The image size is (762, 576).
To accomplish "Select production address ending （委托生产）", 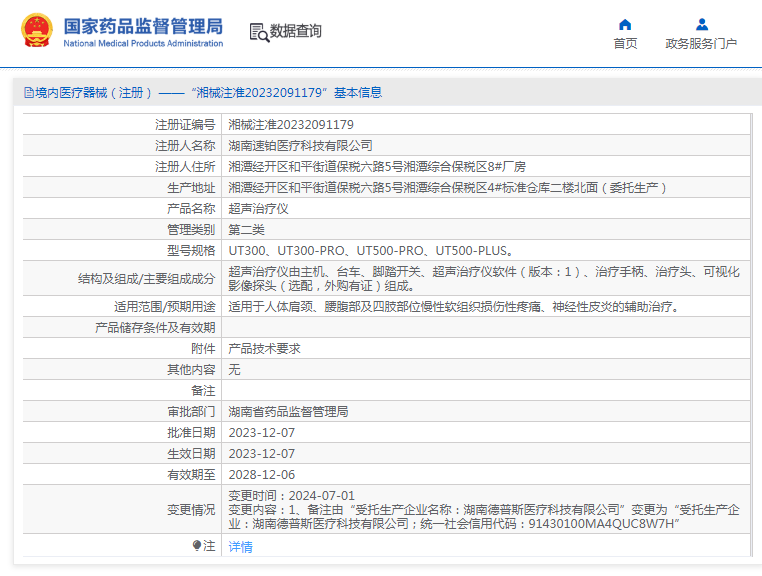I will click(447, 188).
